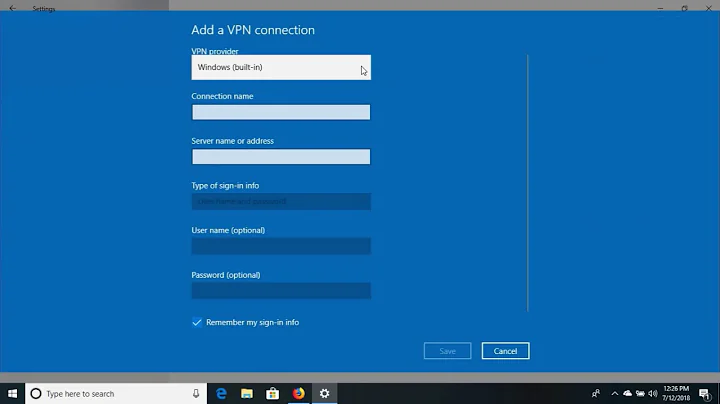Uncheck Remember my sign-in info

click(x=197, y=322)
